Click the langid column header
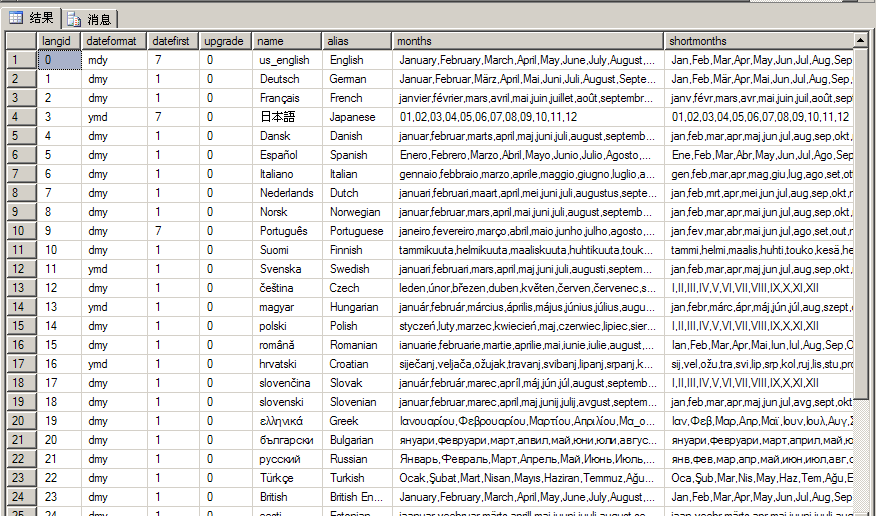 point(59,41)
